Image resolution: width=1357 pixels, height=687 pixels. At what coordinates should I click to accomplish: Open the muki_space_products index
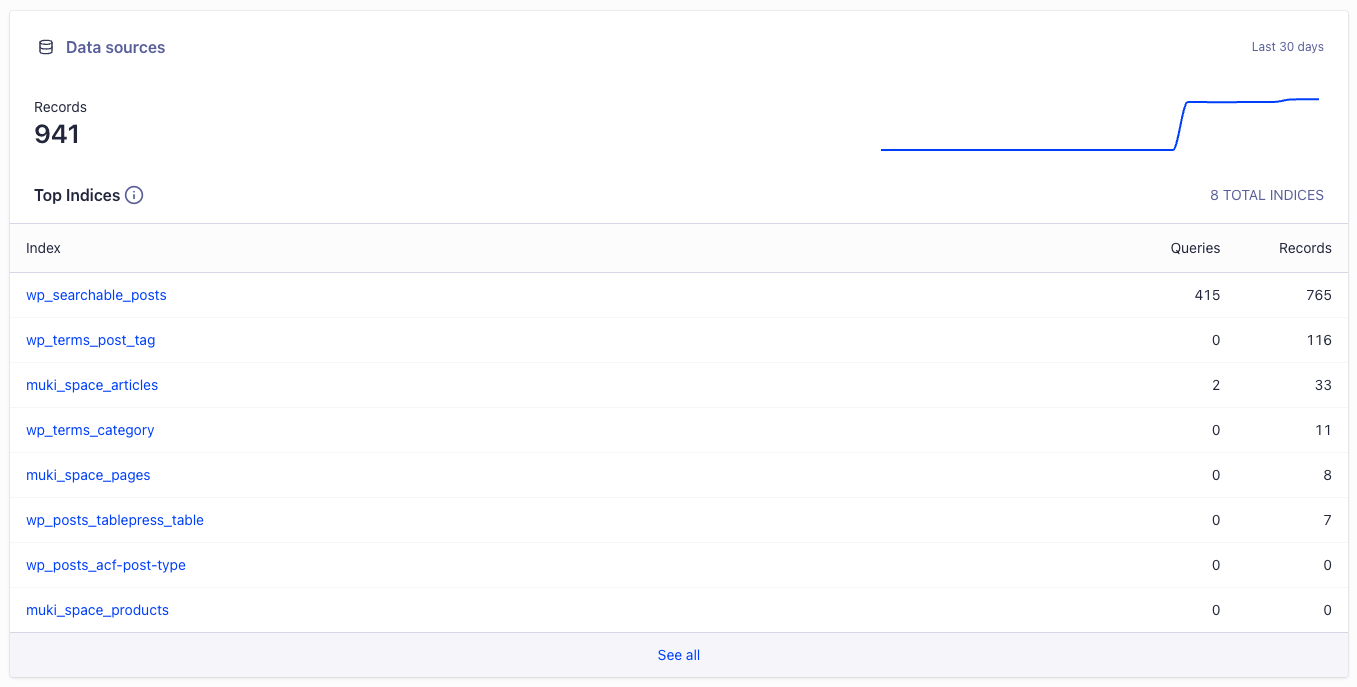click(x=97, y=610)
